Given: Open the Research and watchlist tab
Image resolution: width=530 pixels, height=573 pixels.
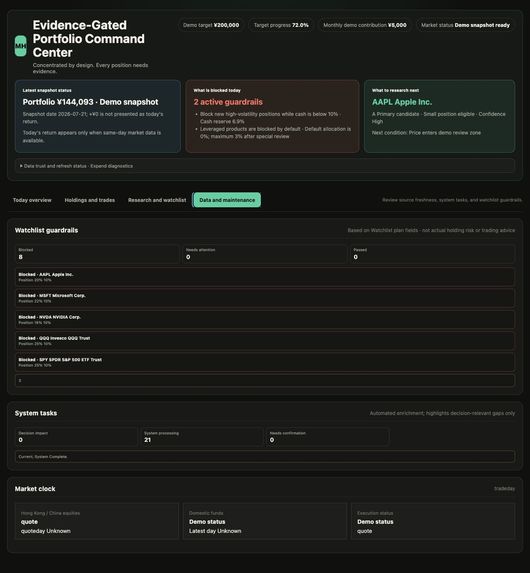Looking at the screenshot, I should click(157, 200).
